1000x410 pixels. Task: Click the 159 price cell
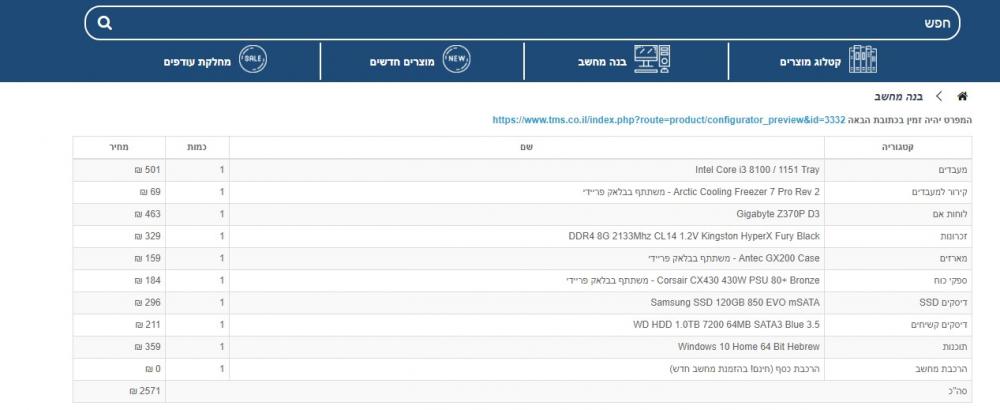(119, 258)
